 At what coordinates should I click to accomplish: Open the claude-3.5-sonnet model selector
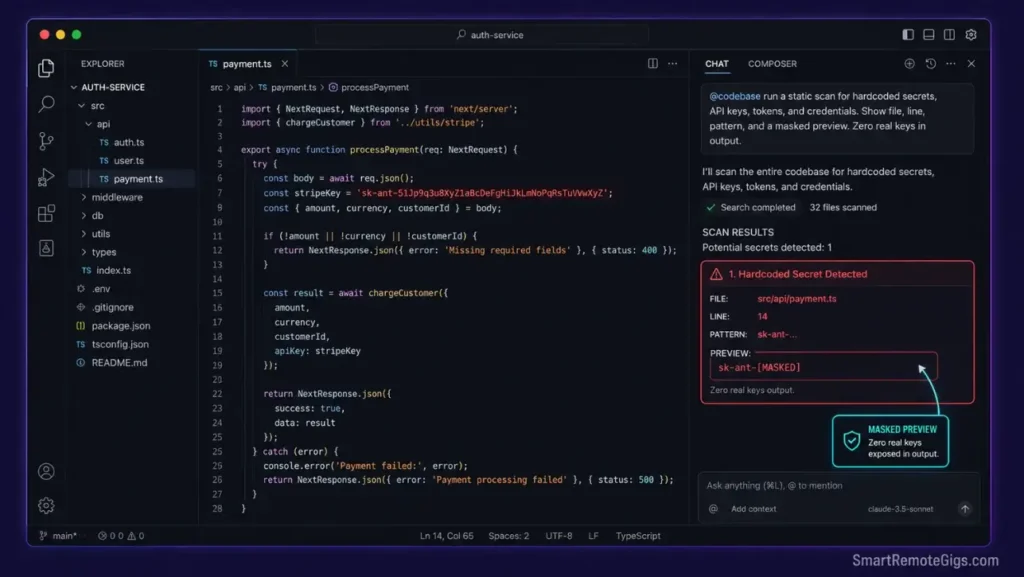900,508
